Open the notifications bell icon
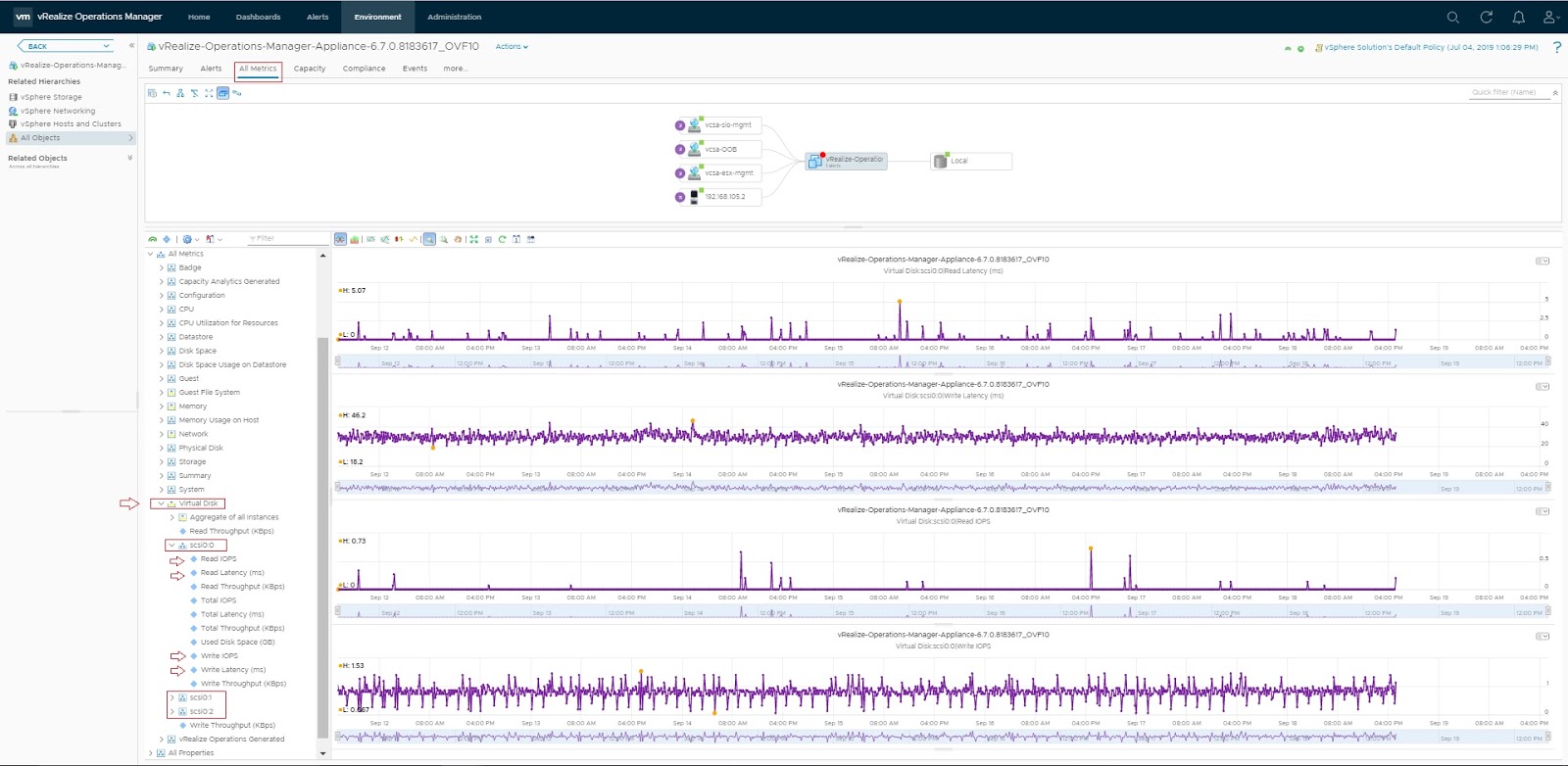Viewport: 1568px width, 766px height. point(1518,17)
